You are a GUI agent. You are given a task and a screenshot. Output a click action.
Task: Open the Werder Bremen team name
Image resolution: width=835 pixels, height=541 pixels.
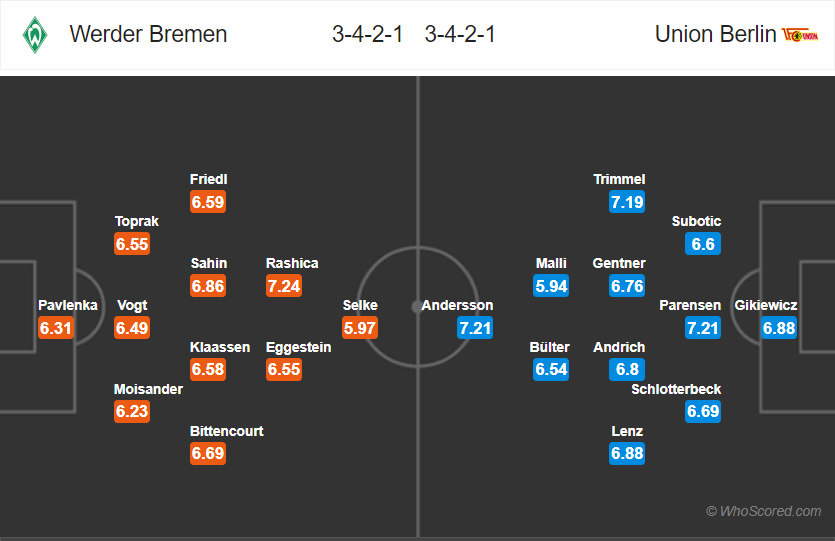click(148, 34)
